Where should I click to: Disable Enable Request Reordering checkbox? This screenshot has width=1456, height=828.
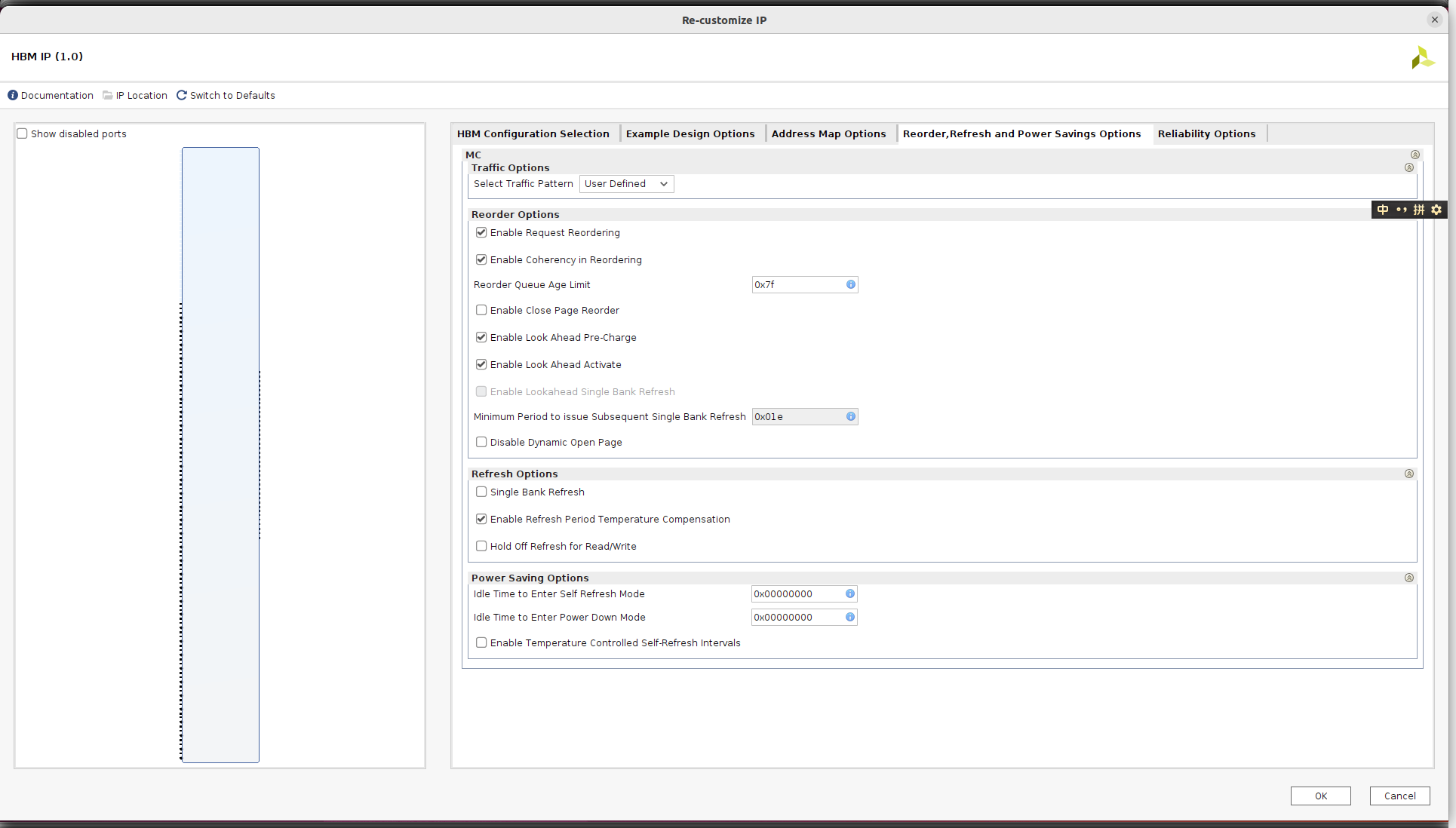point(481,232)
